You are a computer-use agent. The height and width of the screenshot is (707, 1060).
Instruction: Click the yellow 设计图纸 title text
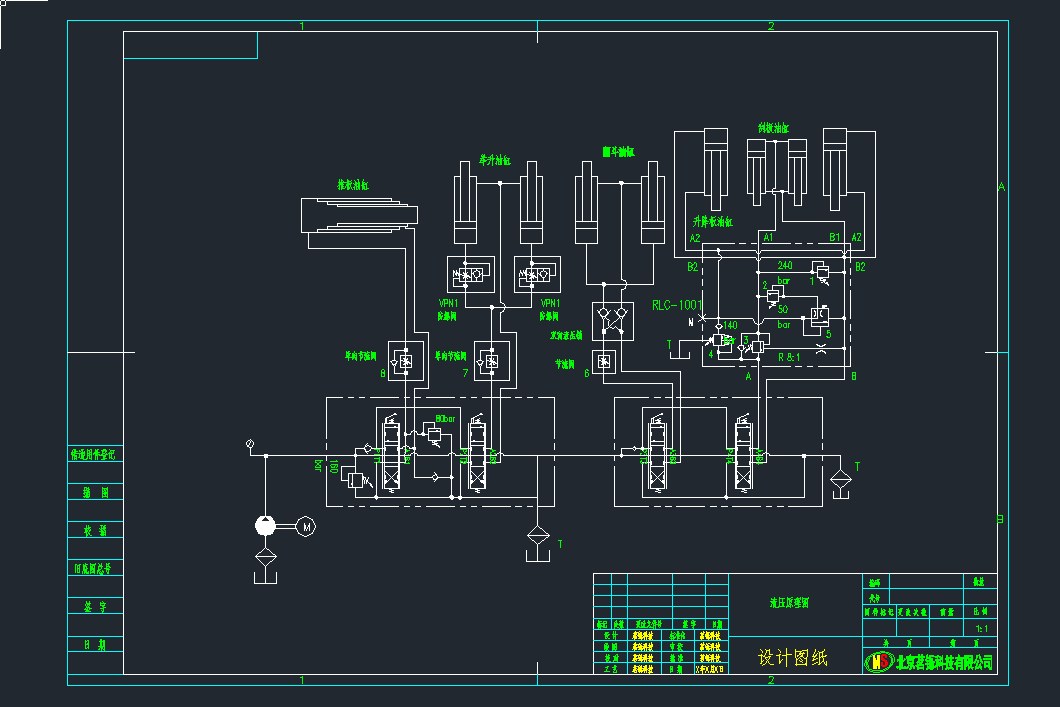pyautogui.click(x=792, y=657)
